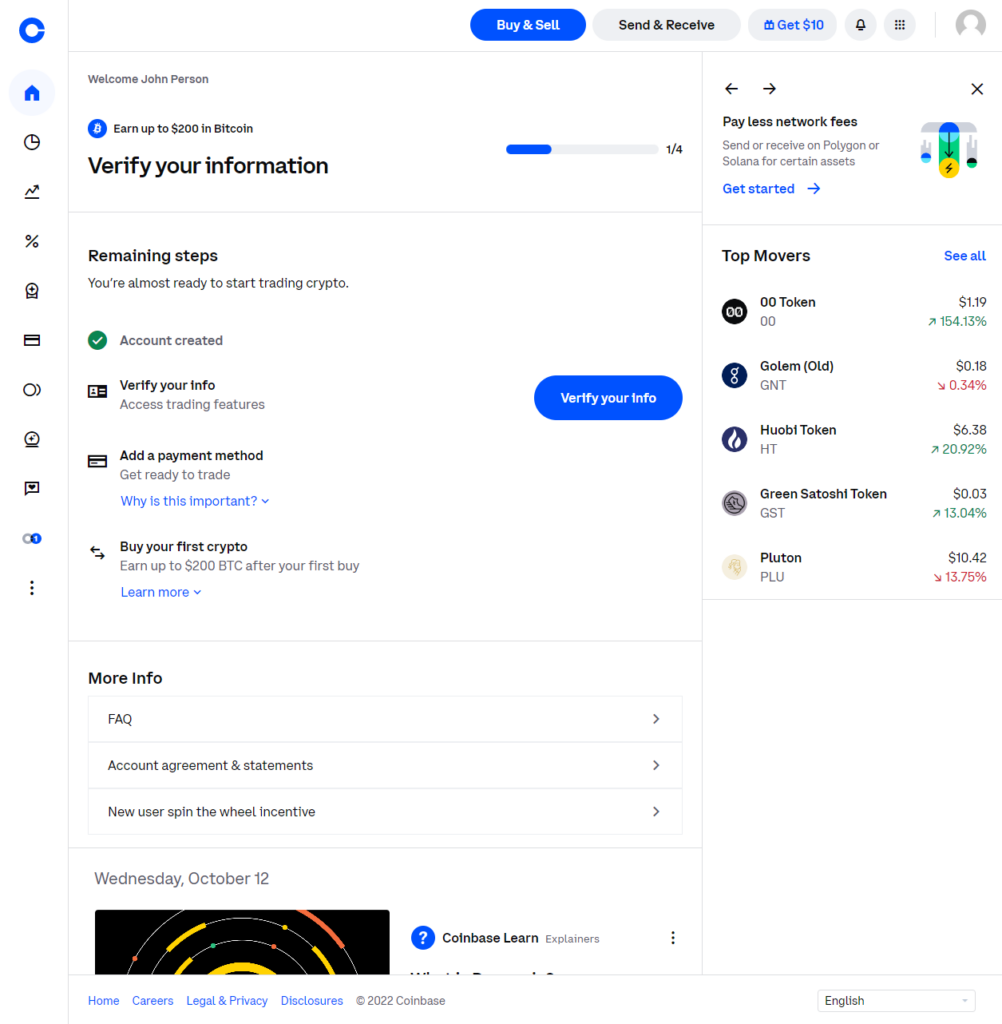Image resolution: width=1002 pixels, height=1024 pixels.
Task: Open the Careers footer link
Action: 153,1000
